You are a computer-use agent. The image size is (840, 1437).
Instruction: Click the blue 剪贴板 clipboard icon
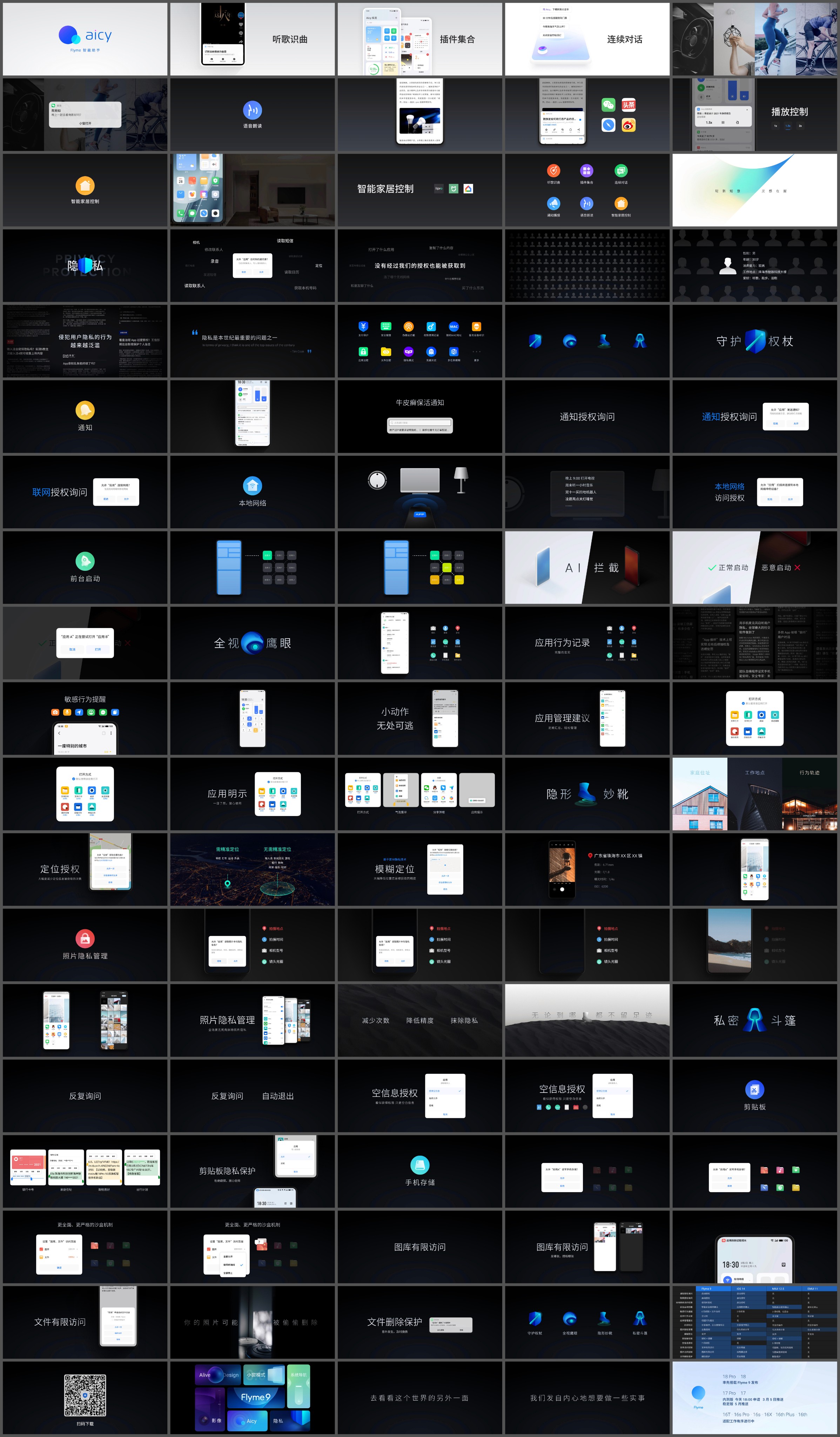tap(754, 1090)
